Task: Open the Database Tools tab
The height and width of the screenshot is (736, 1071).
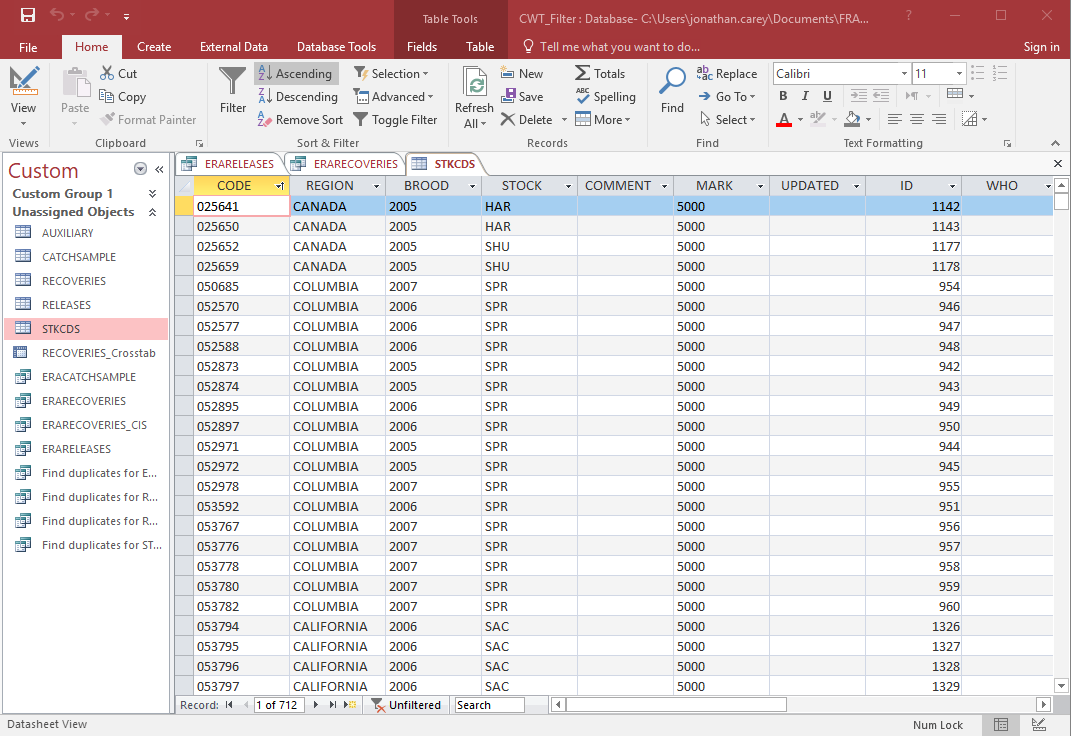Action: tap(336, 47)
